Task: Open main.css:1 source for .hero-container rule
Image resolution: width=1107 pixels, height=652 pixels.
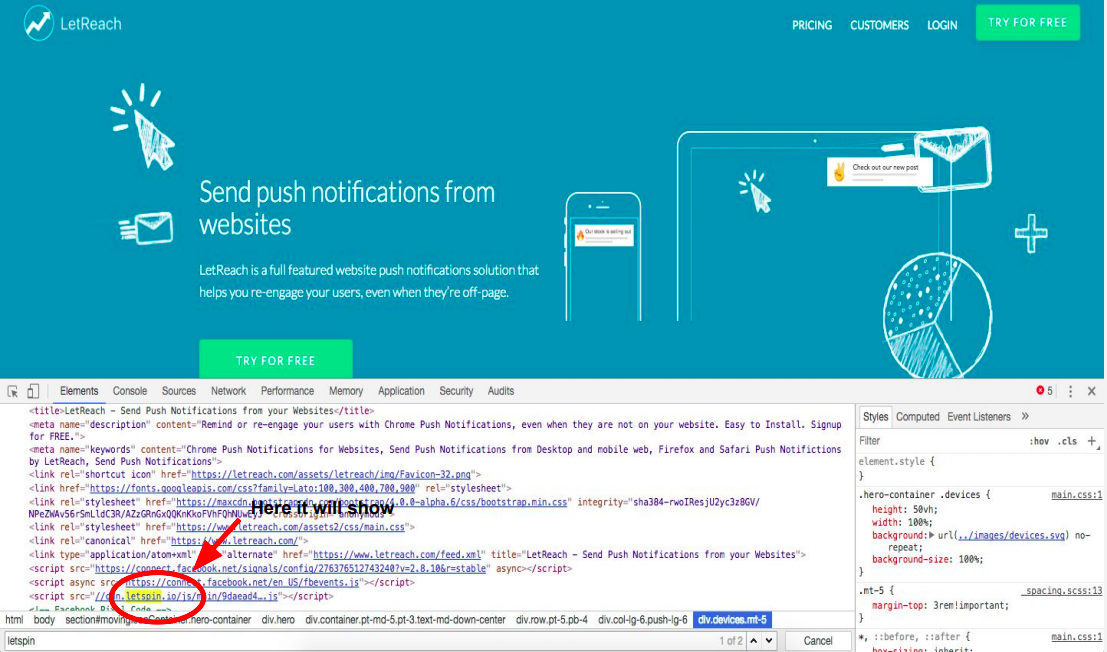Action: tap(1076, 495)
